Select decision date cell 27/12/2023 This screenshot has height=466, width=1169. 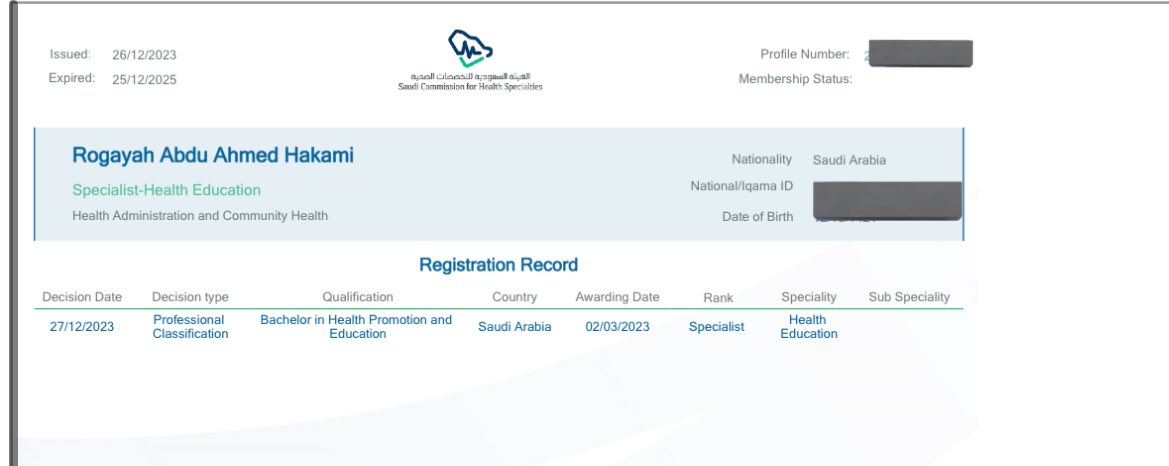[82, 327]
